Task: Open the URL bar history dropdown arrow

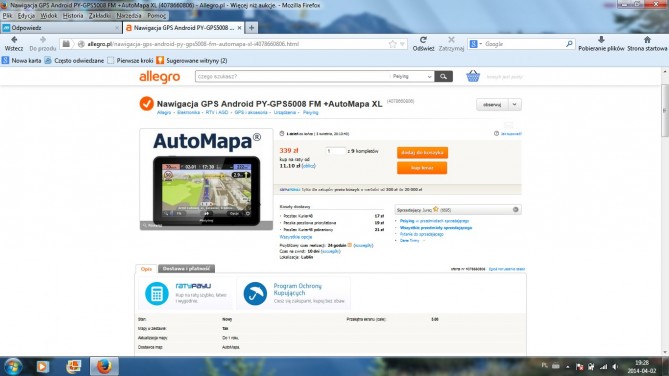Action: point(402,44)
